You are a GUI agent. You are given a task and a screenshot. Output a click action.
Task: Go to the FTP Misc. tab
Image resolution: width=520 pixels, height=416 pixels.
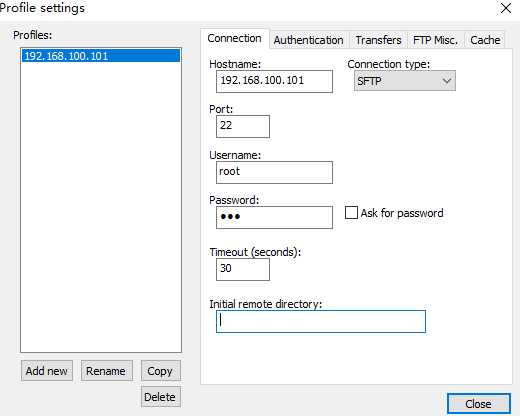(x=435, y=40)
